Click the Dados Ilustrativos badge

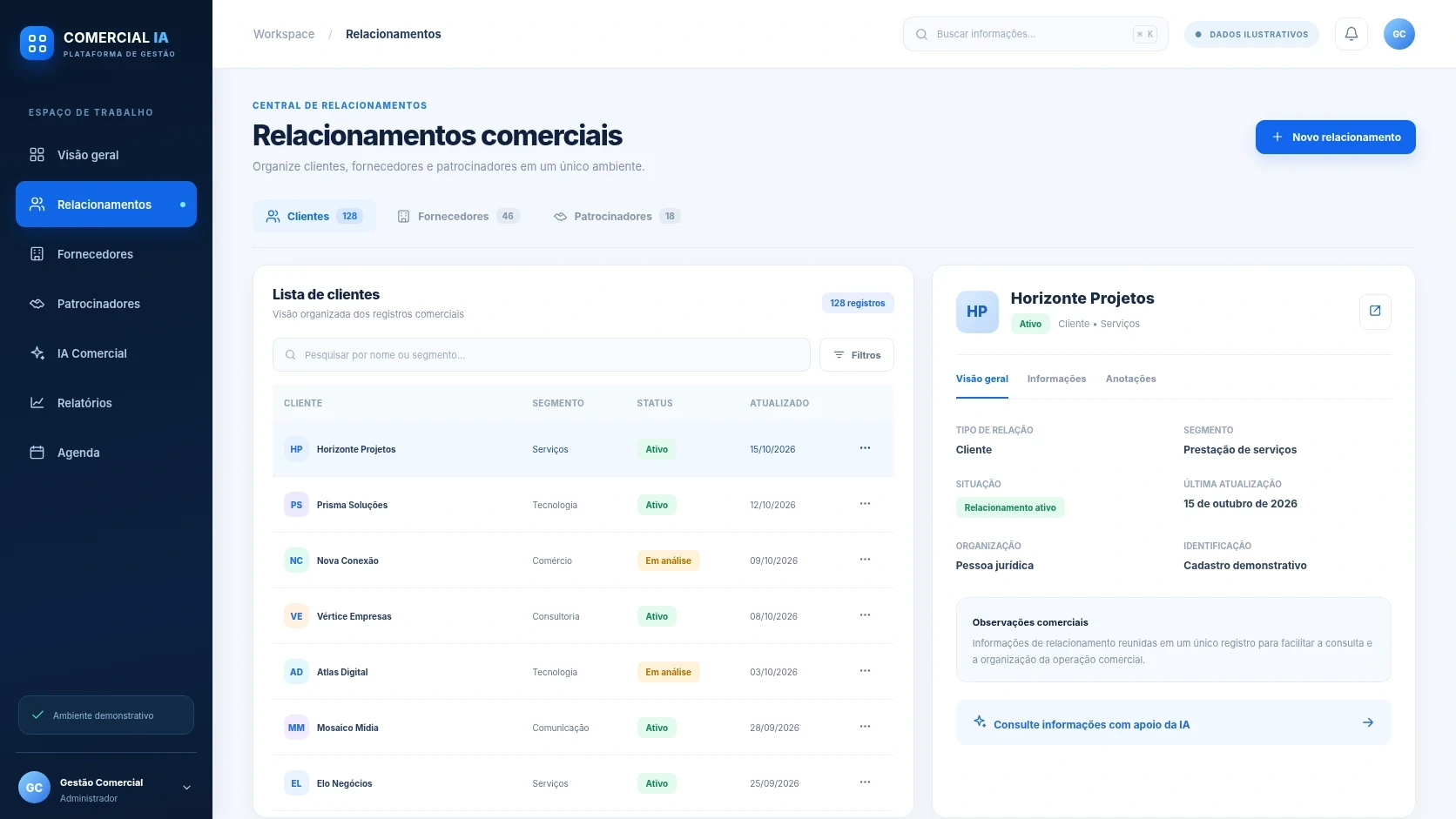(x=1251, y=34)
